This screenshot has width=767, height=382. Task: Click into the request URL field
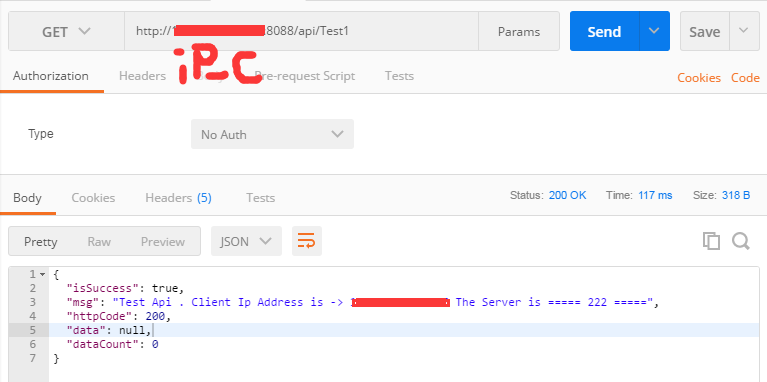coord(301,31)
